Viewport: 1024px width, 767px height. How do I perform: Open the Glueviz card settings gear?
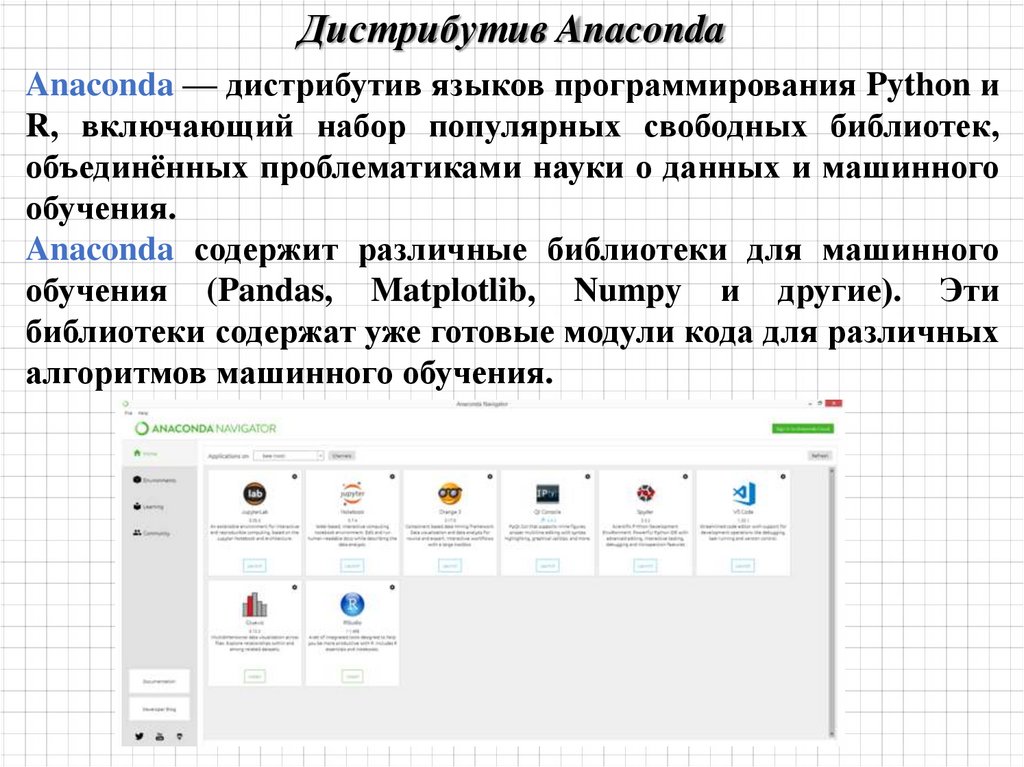pos(295,587)
